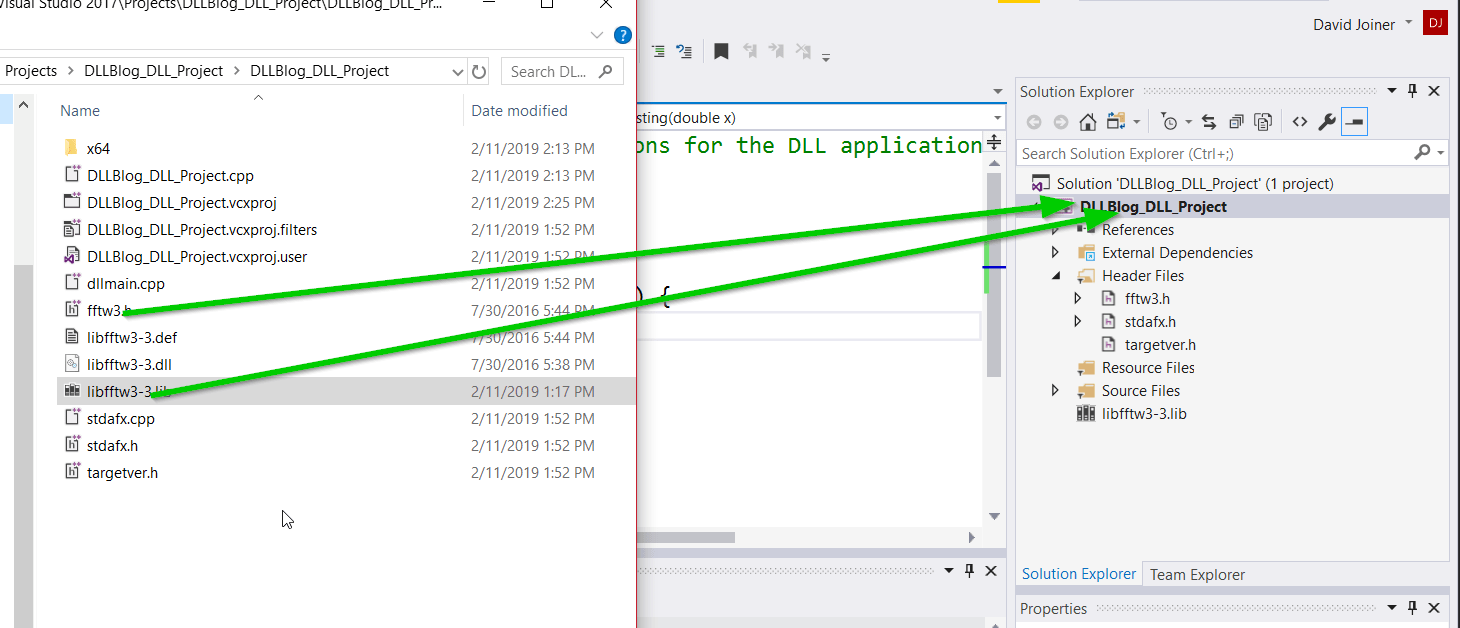Viewport: 1460px width, 628px height.
Task: Click the Uncomment selected lines toolbar icon
Action: coord(684,51)
